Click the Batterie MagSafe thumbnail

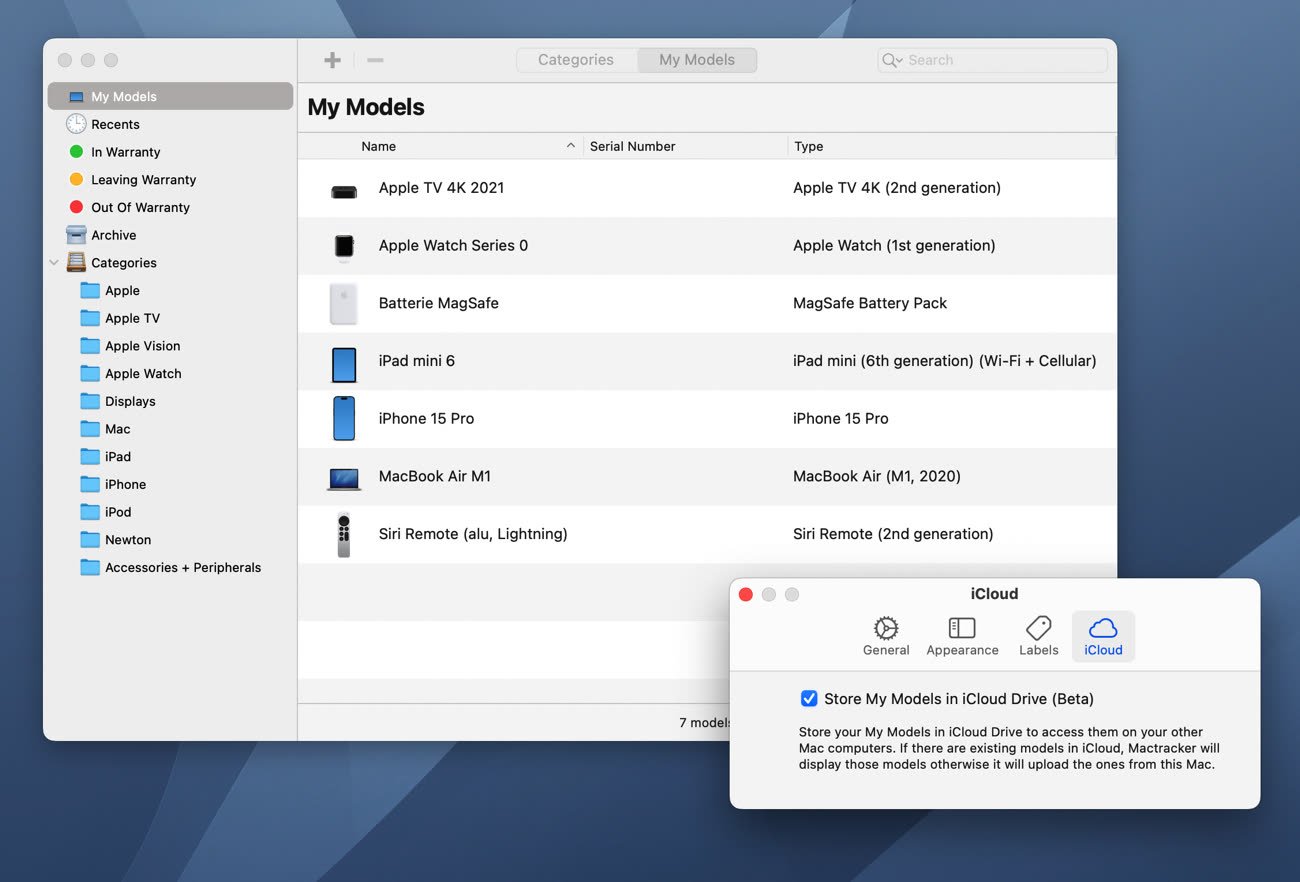(x=344, y=304)
